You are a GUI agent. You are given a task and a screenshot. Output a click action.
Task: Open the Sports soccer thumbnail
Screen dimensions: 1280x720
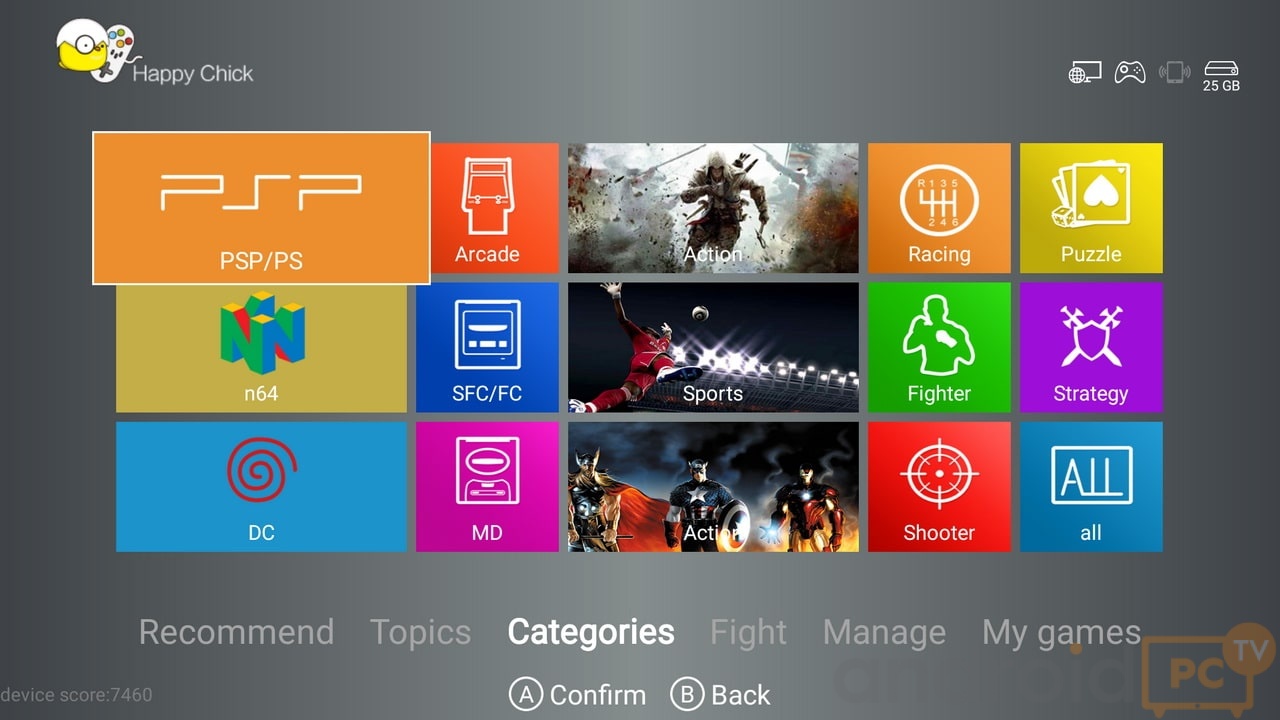[x=713, y=347]
